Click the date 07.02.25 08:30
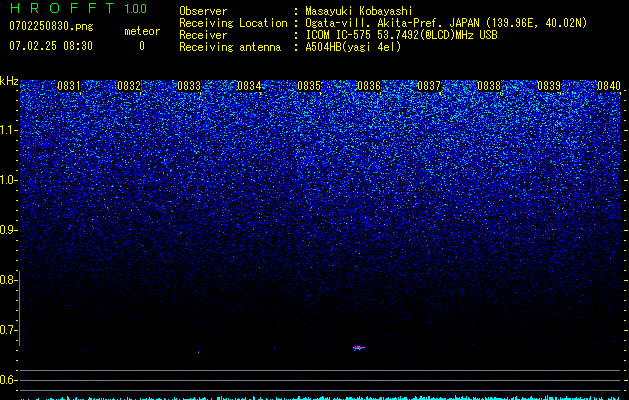The height and width of the screenshot is (400, 629). [51, 46]
